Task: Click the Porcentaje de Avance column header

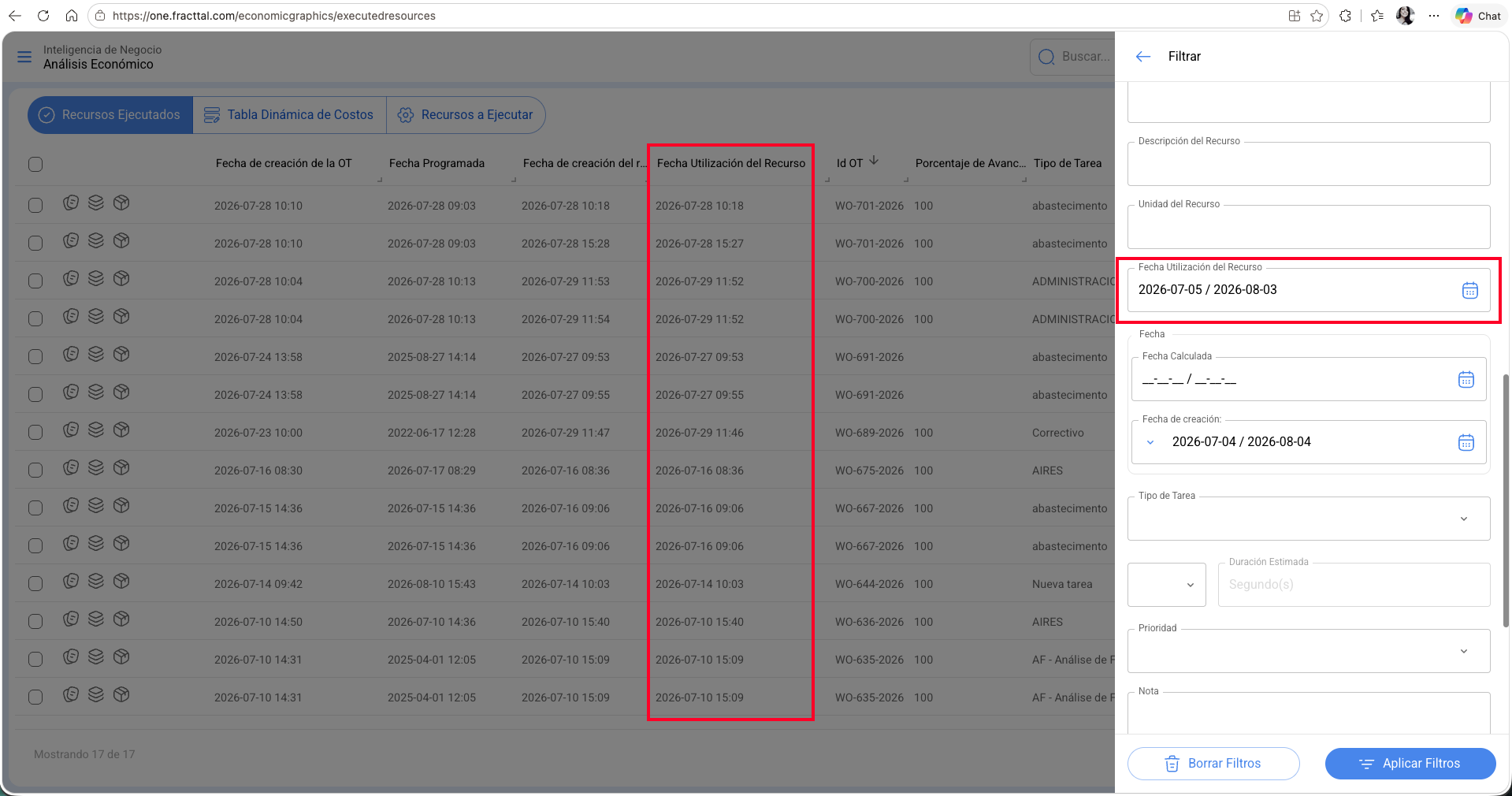Action: coord(970,163)
